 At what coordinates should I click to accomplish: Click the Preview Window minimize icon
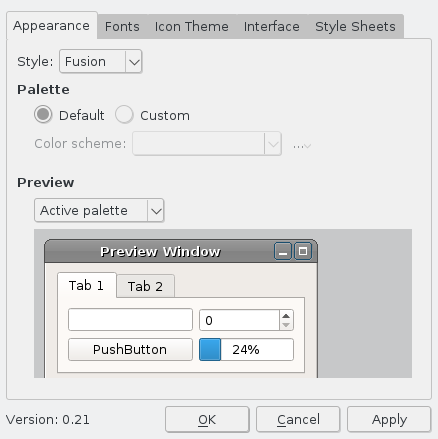[x=283, y=251]
